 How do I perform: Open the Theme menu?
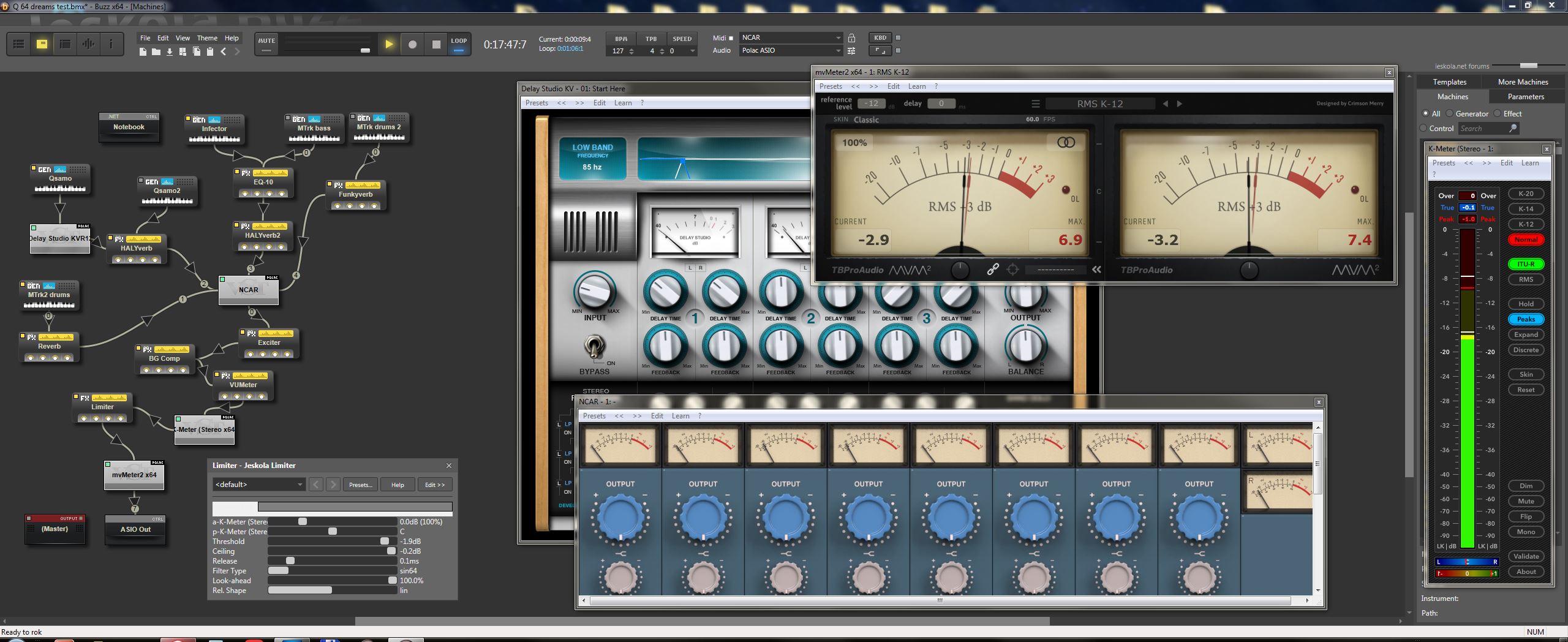coord(207,38)
